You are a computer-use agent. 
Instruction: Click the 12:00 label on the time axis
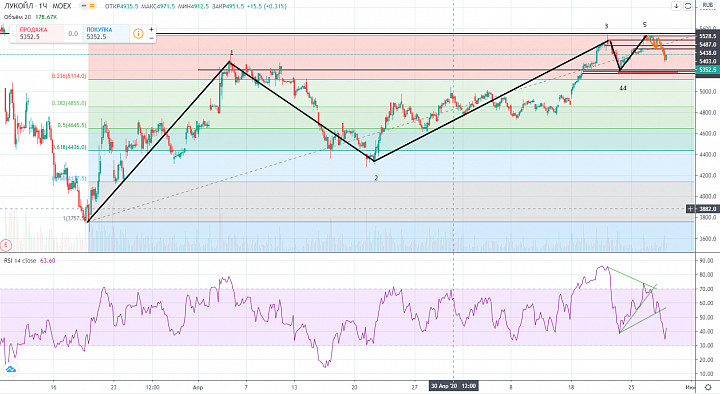152,387
